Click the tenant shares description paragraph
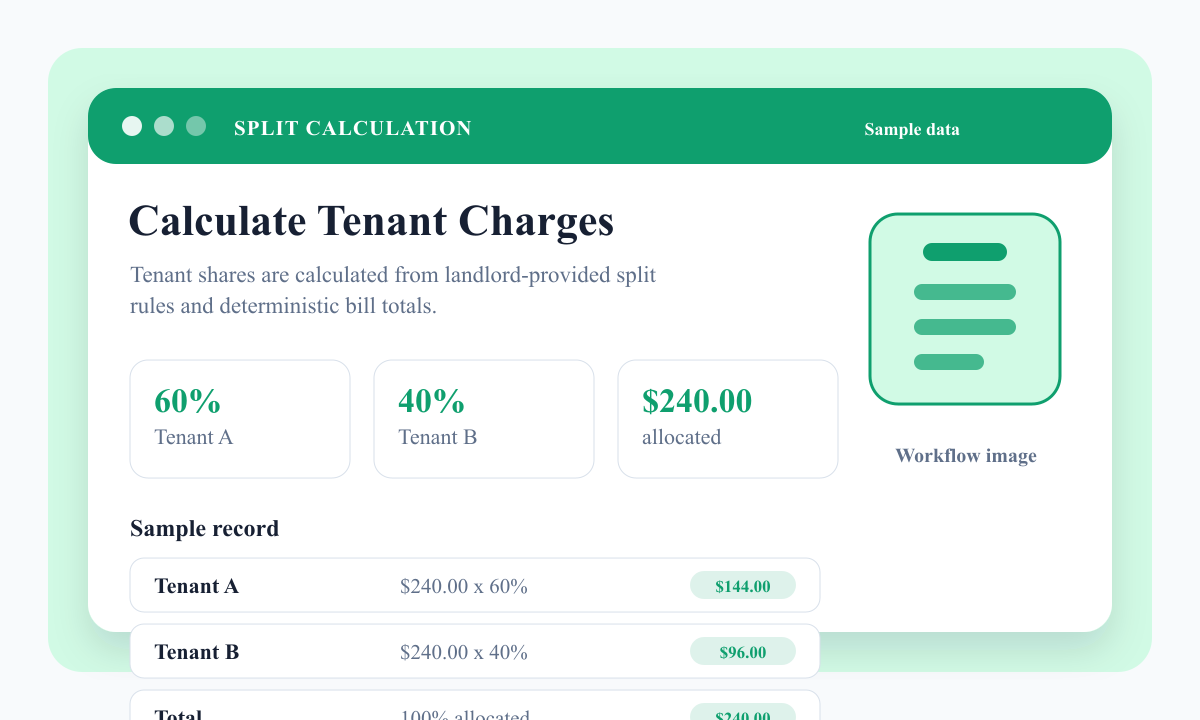 393,290
